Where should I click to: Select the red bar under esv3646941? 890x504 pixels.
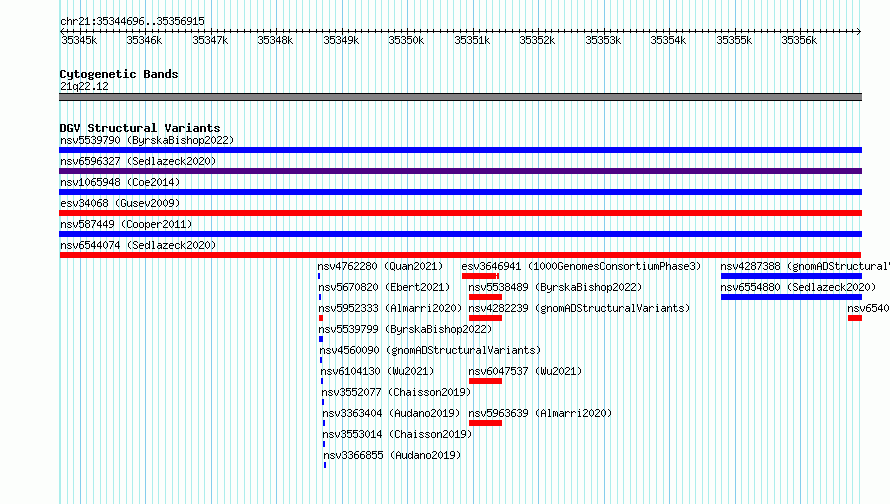(x=480, y=276)
